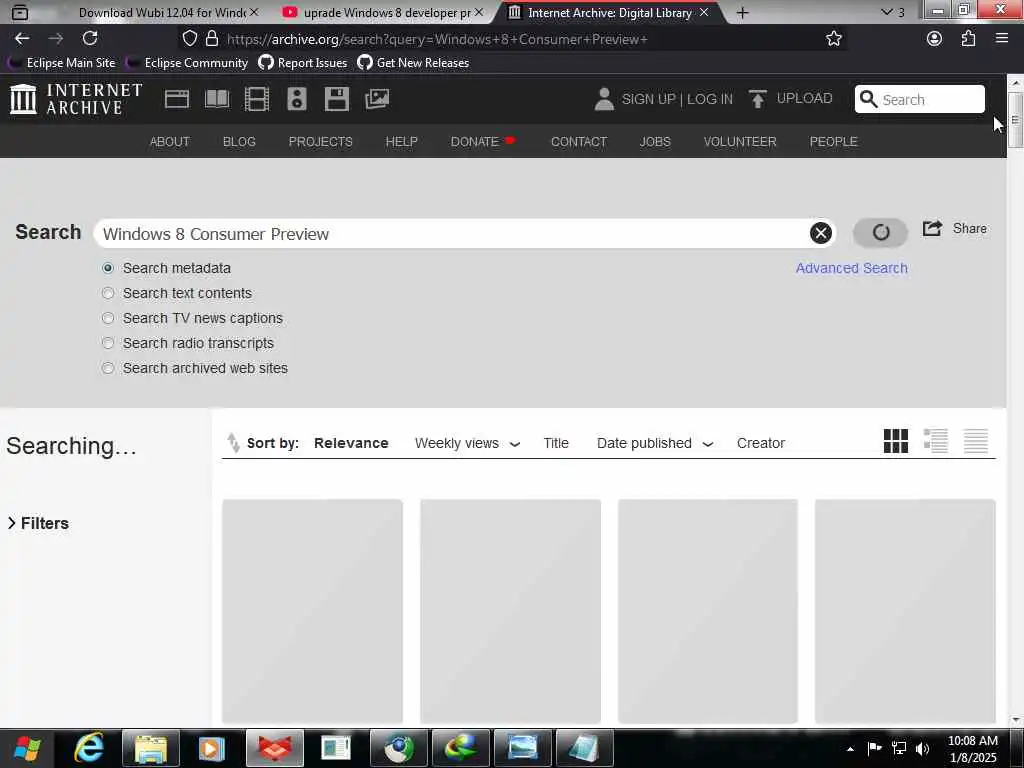Click the Share icon
This screenshot has width=1024, height=768.
[x=933, y=229]
